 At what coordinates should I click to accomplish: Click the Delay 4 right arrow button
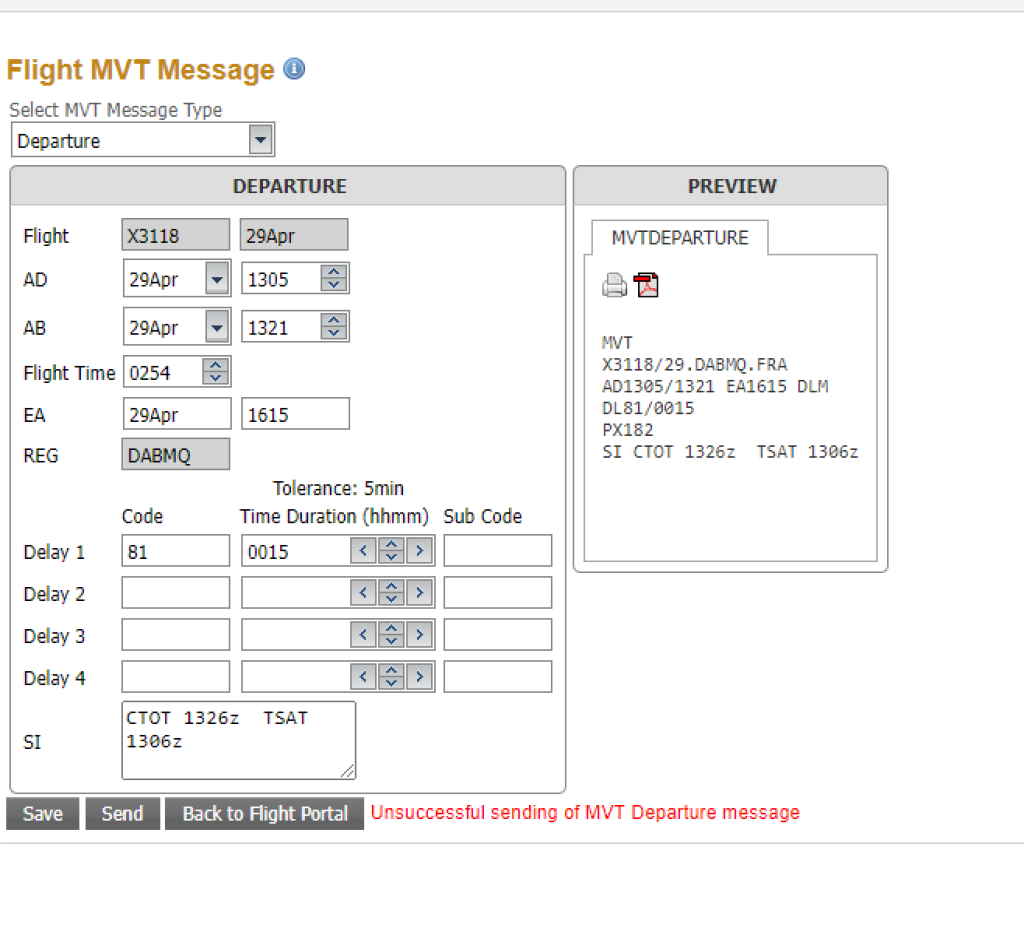(x=421, y=677)
